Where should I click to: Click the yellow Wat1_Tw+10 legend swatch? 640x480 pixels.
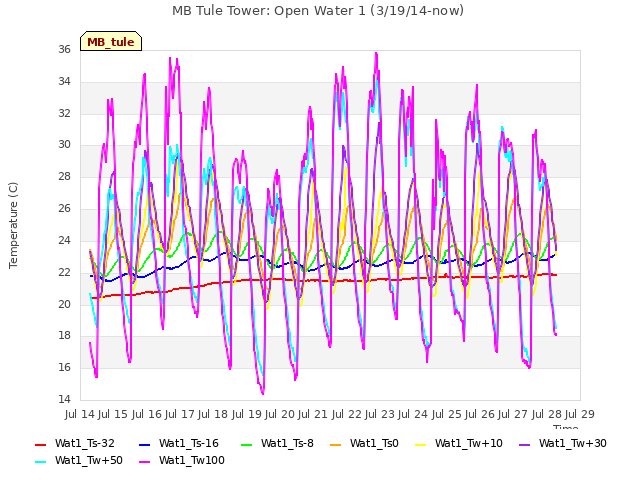[421, 444]
